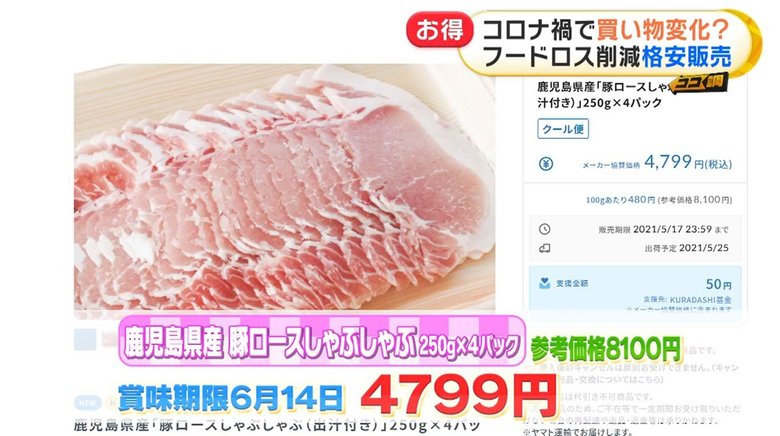Click the 4,799円(税込) price text
Screen dimensions: 780x436
click(688, 162)
